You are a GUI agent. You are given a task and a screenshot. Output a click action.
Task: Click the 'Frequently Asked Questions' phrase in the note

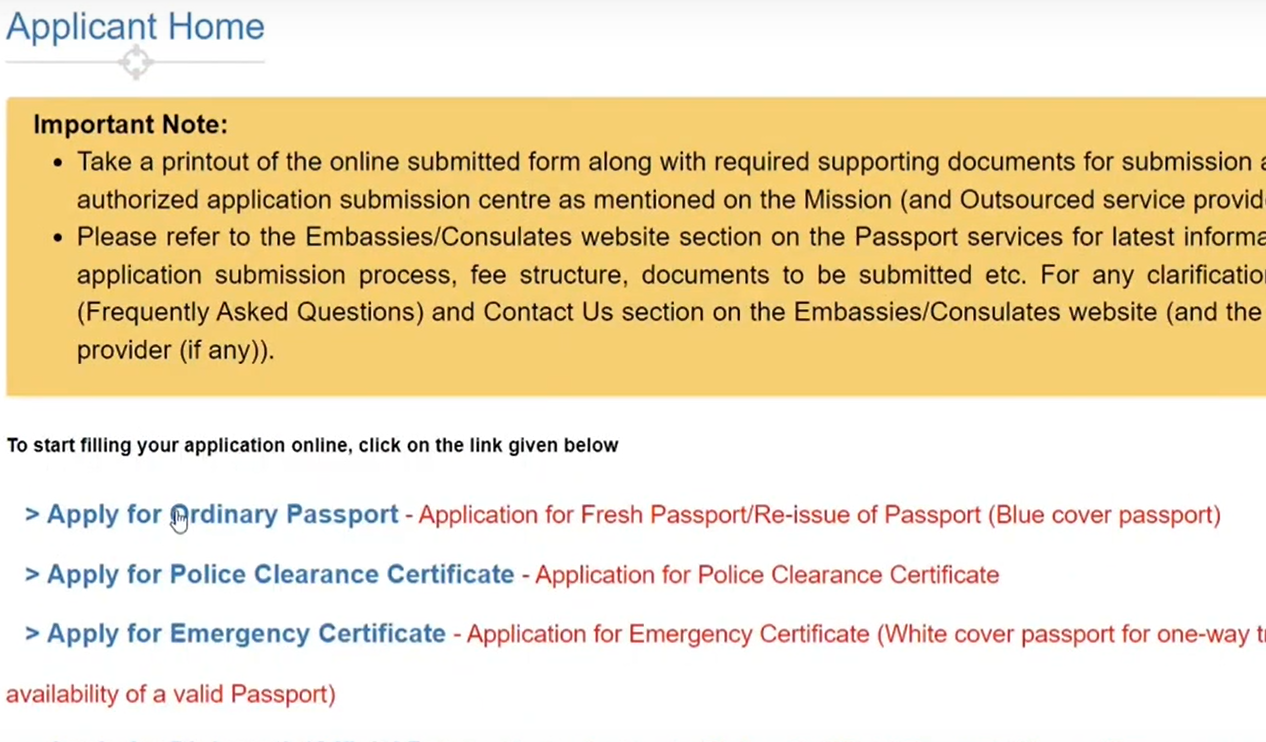[x=251, y=312]
